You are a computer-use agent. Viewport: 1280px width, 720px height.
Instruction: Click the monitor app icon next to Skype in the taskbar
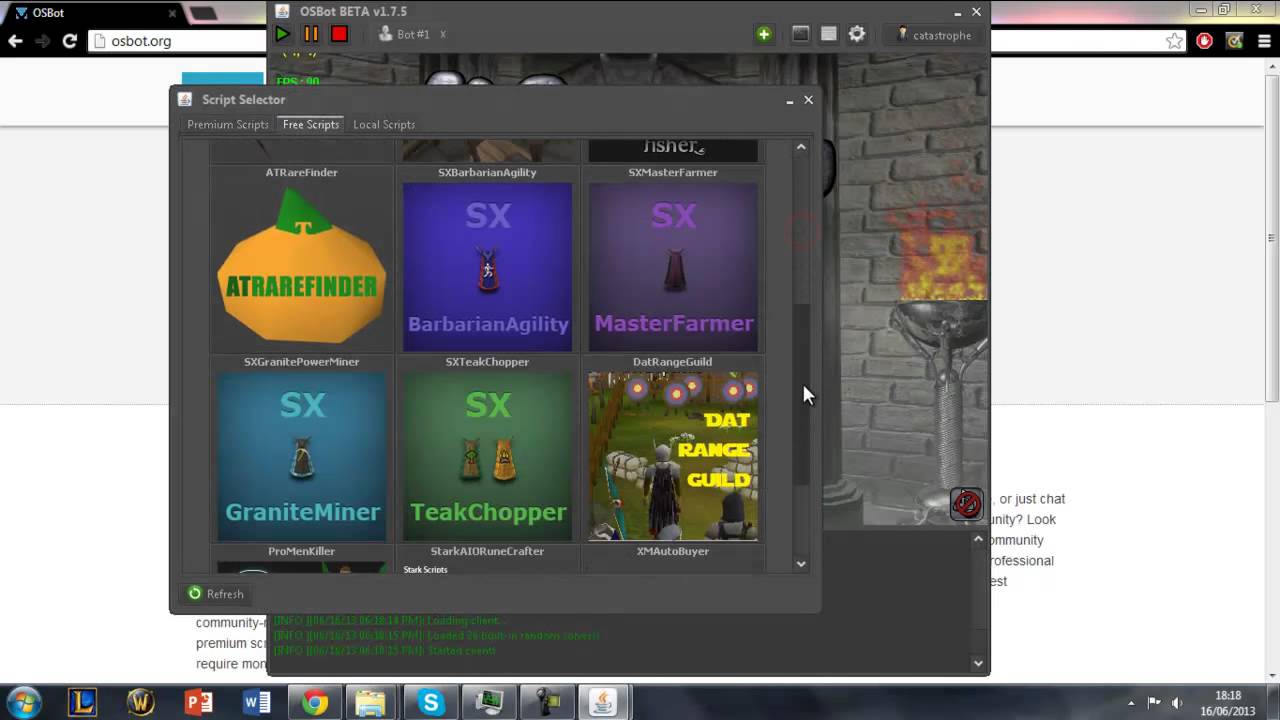489,703
